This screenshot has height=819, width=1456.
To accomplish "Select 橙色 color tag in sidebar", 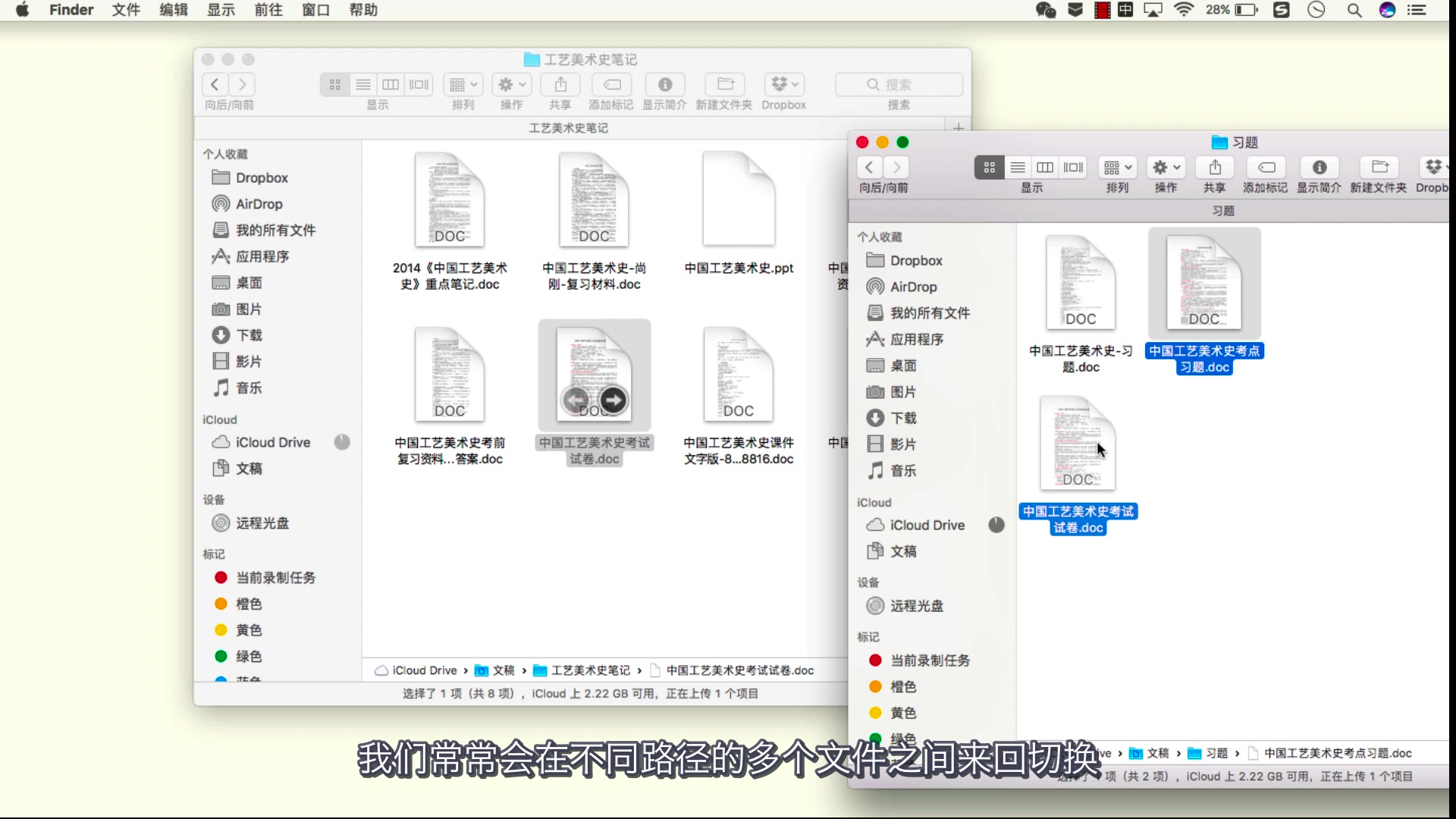I will tap(904, 686).
